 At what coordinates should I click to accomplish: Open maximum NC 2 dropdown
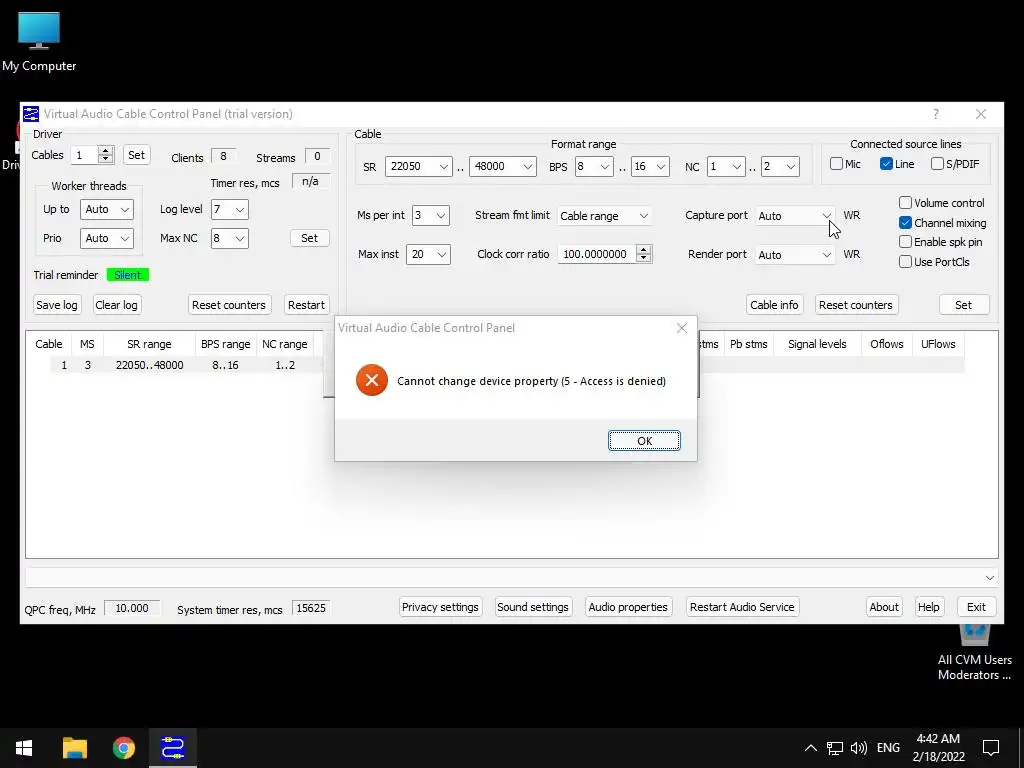[x=780, y=167]
